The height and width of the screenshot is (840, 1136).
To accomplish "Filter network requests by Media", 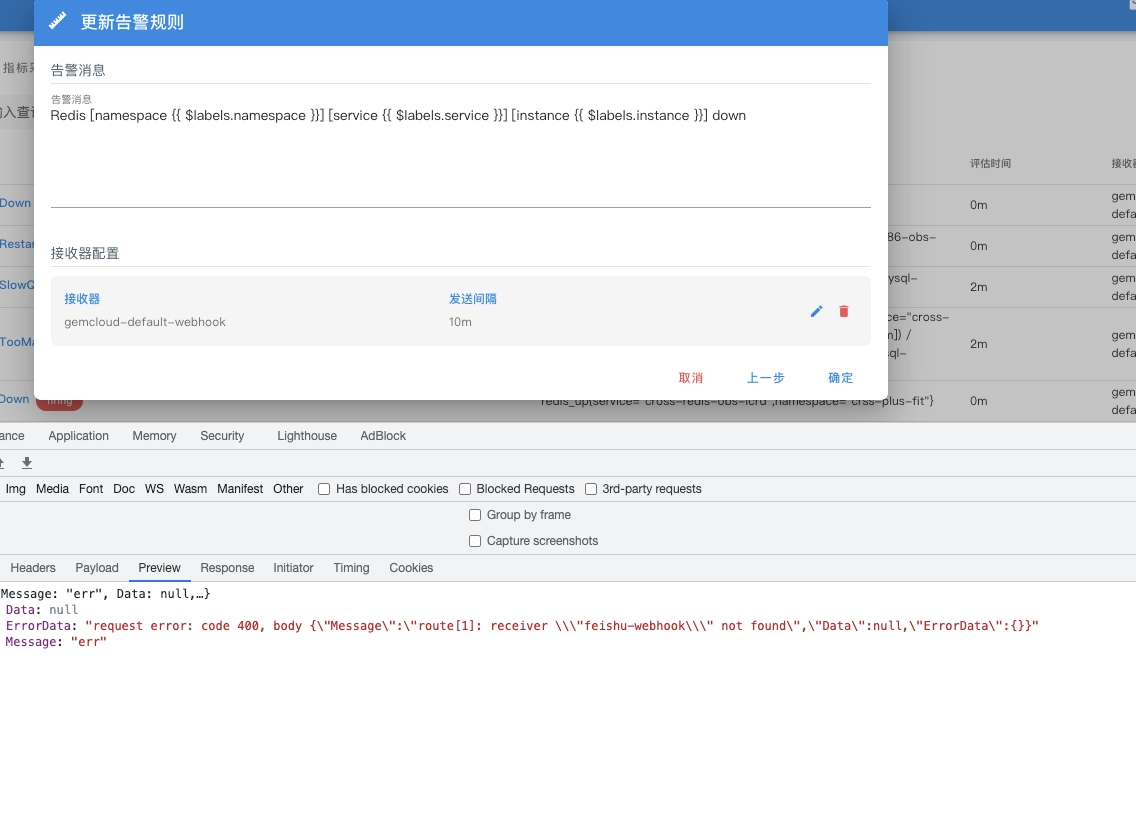I will (52, 489).
